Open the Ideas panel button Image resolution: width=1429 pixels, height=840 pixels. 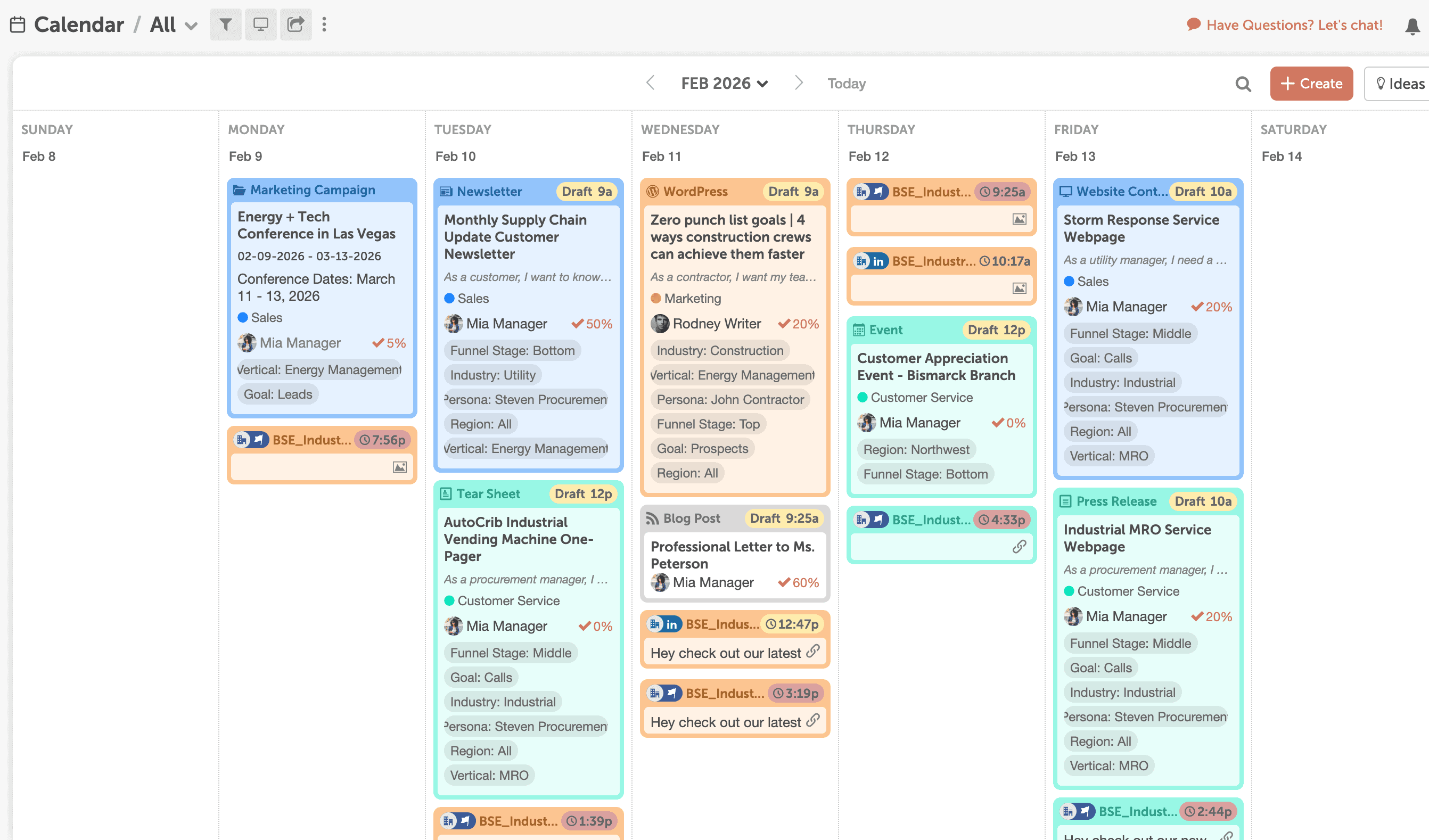1401,84
